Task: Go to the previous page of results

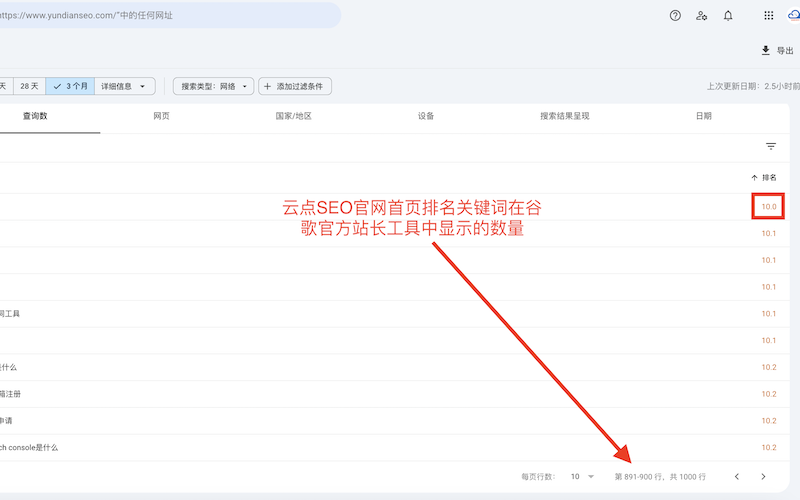Action: [x=737, y=477]
